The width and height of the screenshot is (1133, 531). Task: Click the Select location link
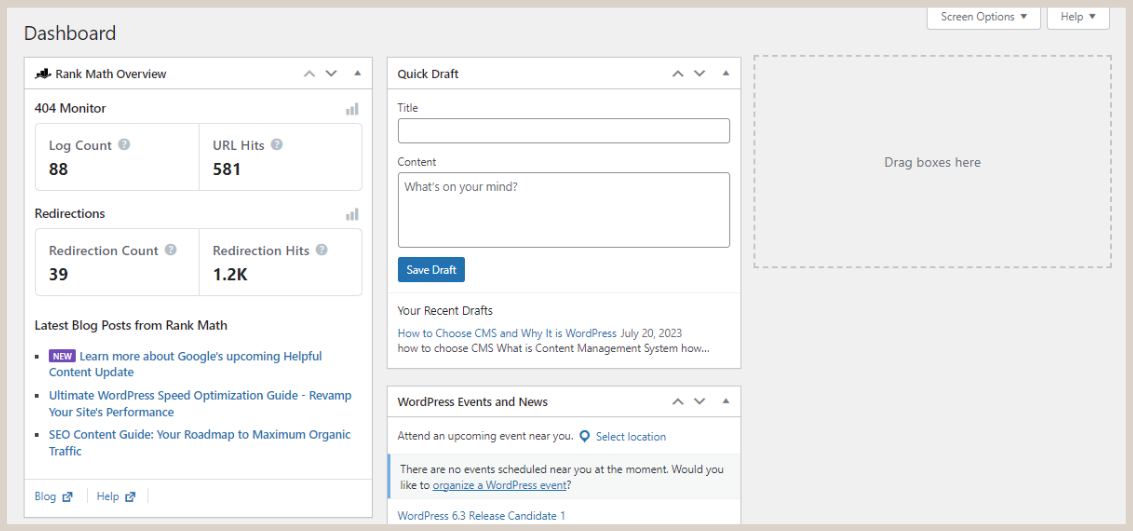point(631,436)
